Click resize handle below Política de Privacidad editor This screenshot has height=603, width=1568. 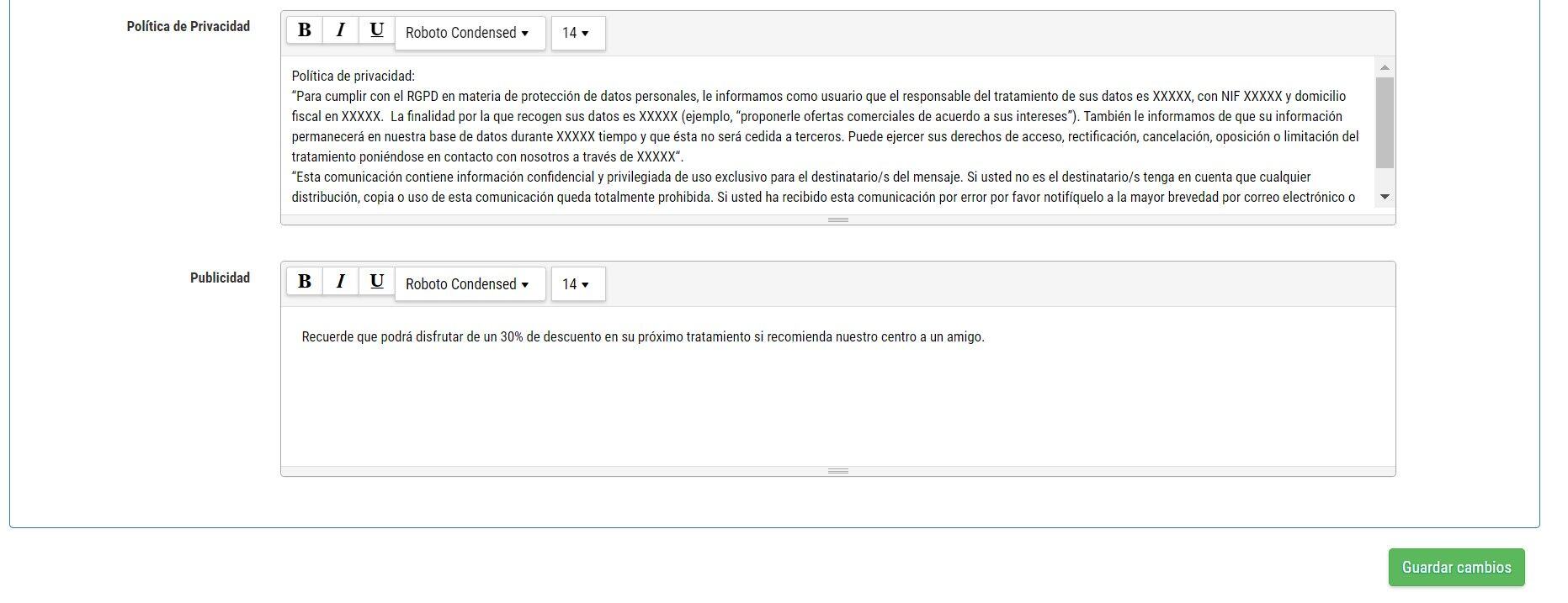coord(837,220)
